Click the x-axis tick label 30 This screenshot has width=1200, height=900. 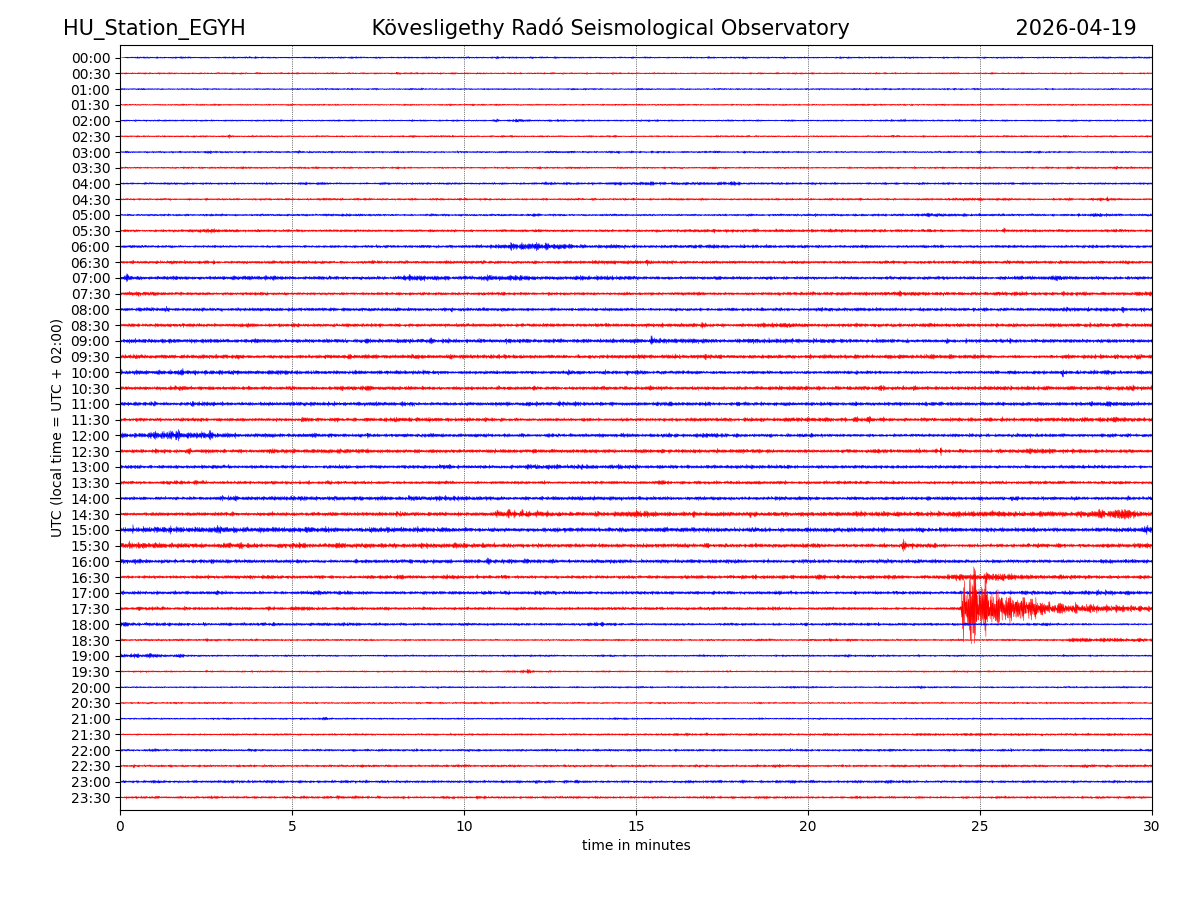(1152, 827)
